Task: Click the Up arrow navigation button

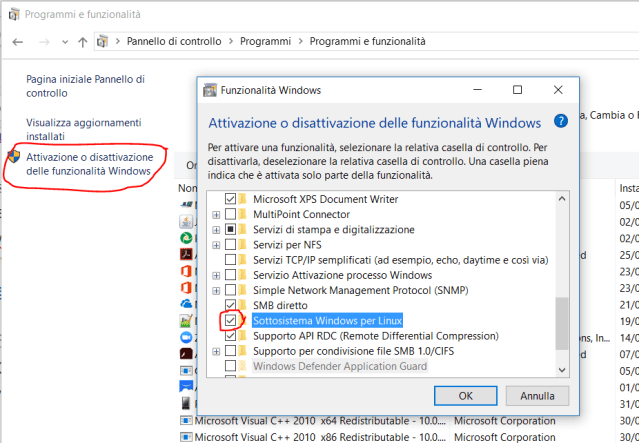Action: coord(82,42)
